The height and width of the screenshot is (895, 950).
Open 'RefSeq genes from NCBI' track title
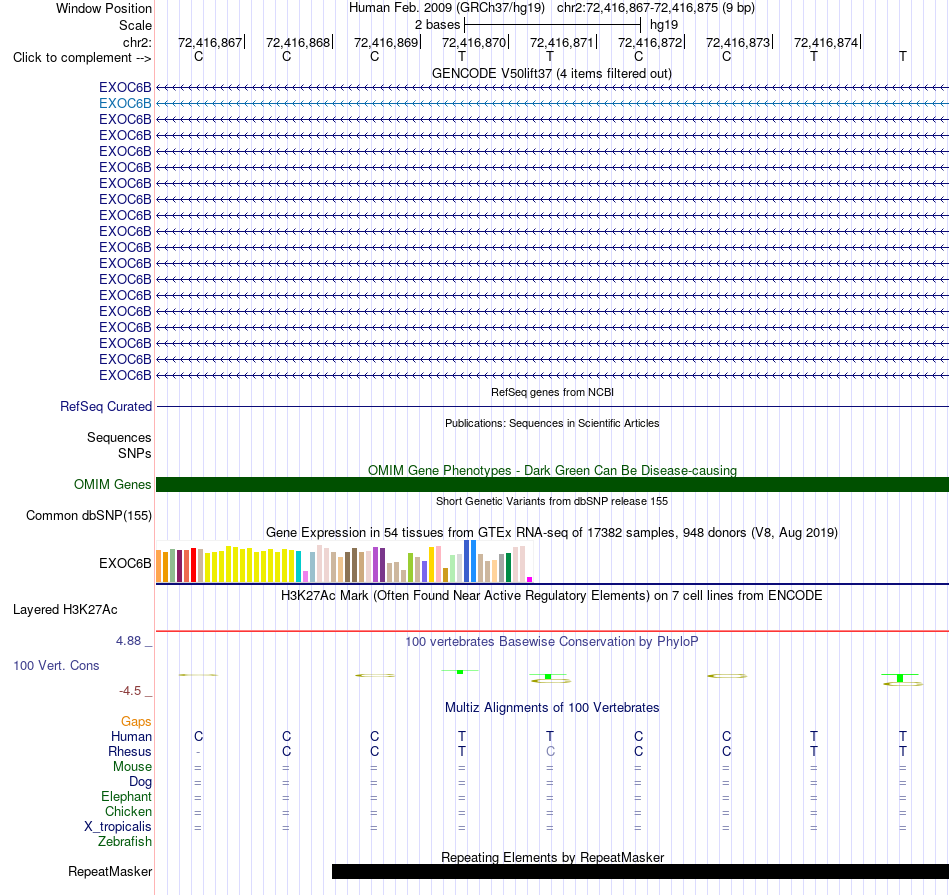pyautogui.click(x=552, y=392)
